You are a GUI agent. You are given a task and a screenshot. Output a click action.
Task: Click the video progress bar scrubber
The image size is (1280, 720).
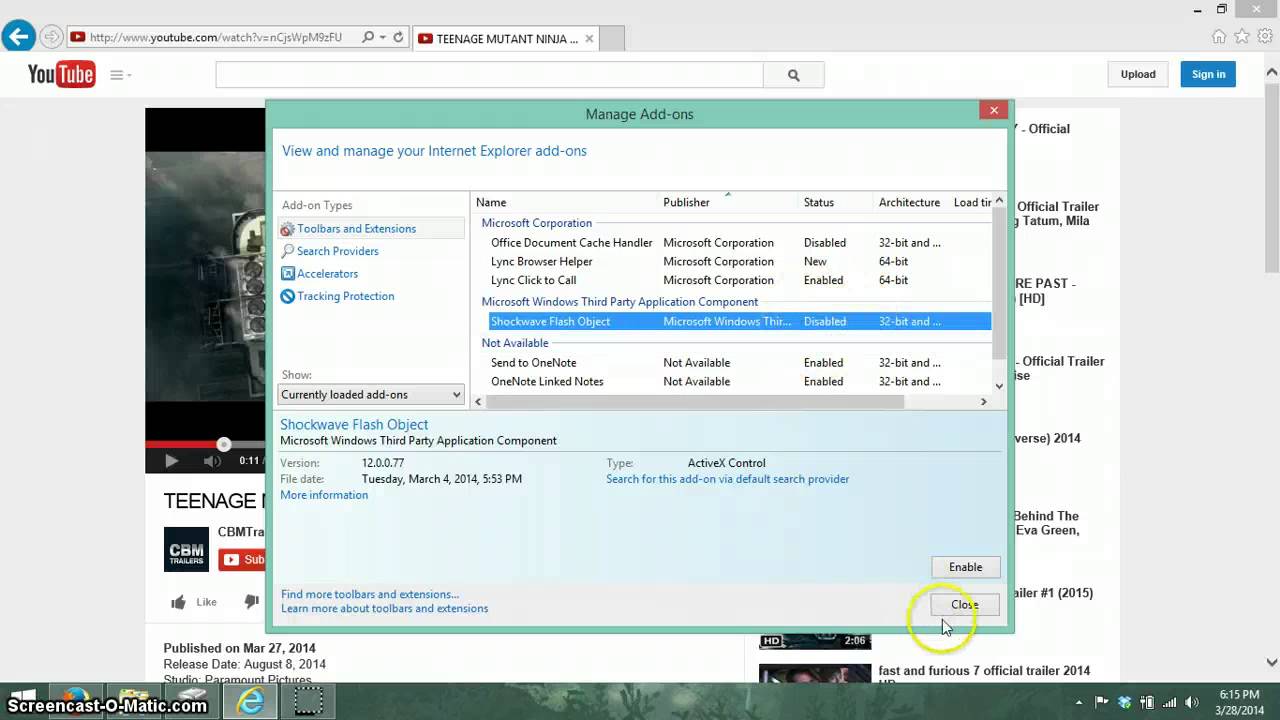pos(224,444)
